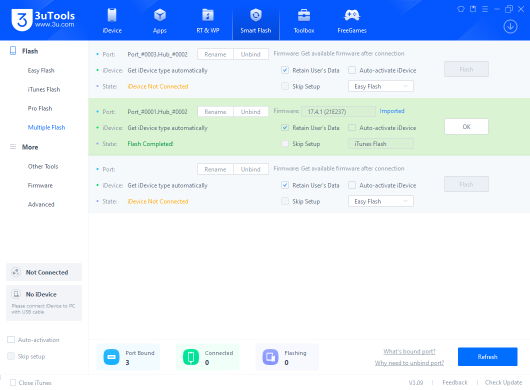Enable the Close iTunes checkbox
530x390 pixels.
pos(13,383)
